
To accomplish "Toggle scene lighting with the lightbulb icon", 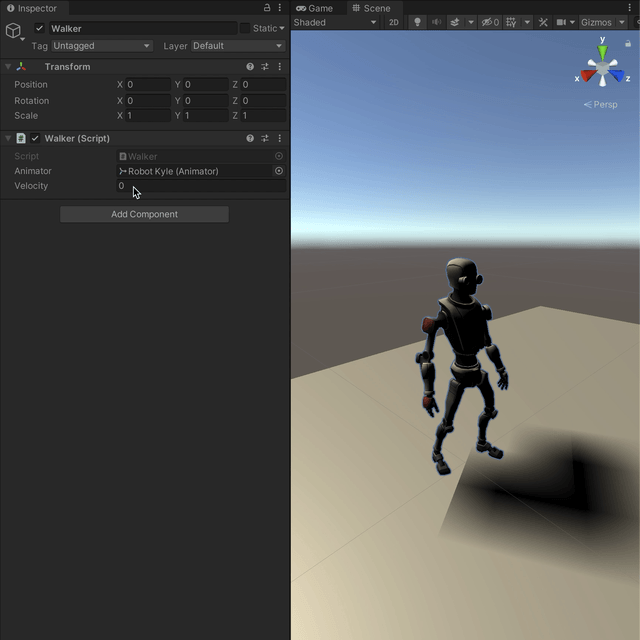I will (417, 22).
